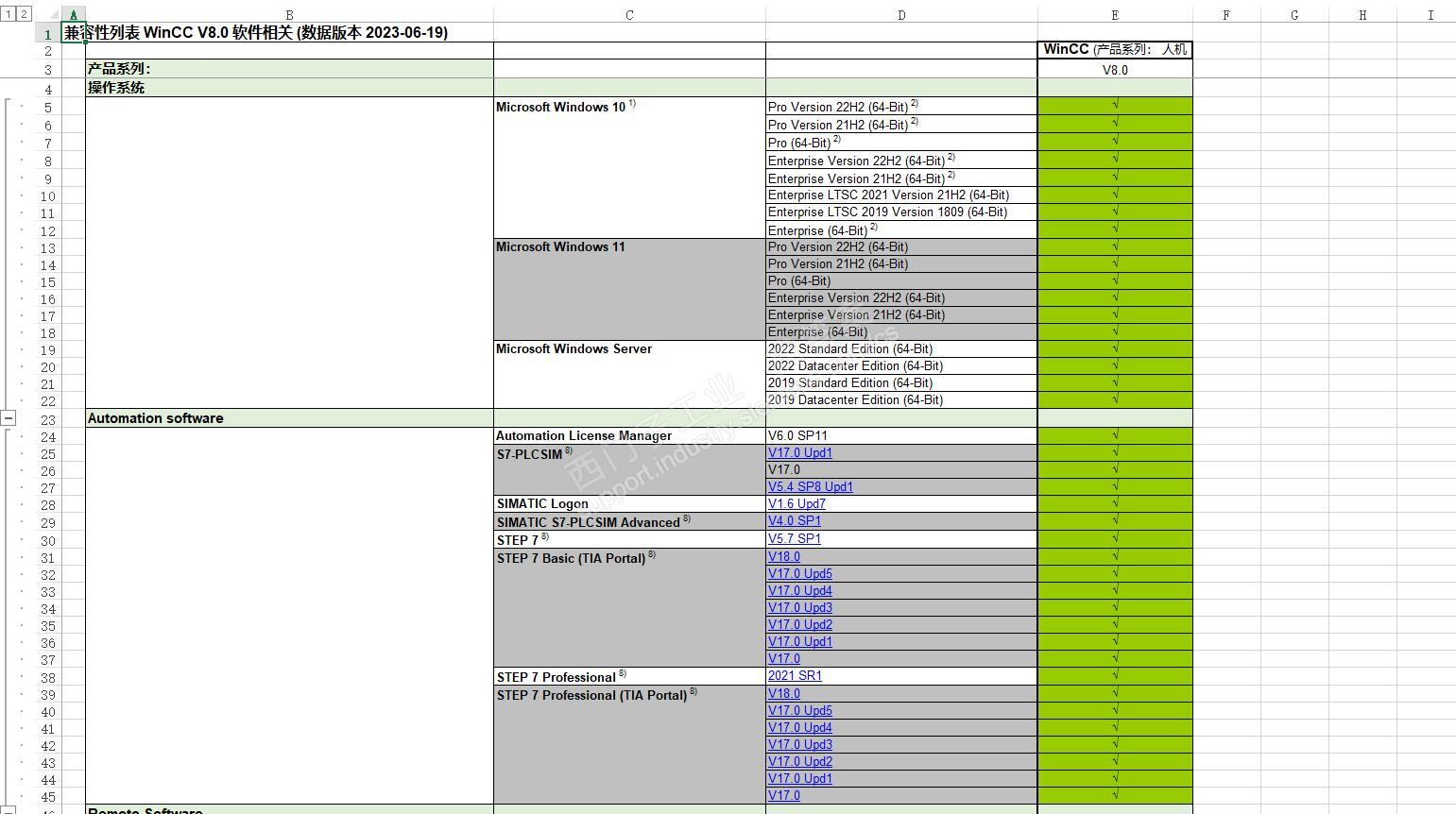Select the 'Automation software' section cell
The height and width of the screenshot is (814, 1456).
pyautogui.click(x=289, y=418)
